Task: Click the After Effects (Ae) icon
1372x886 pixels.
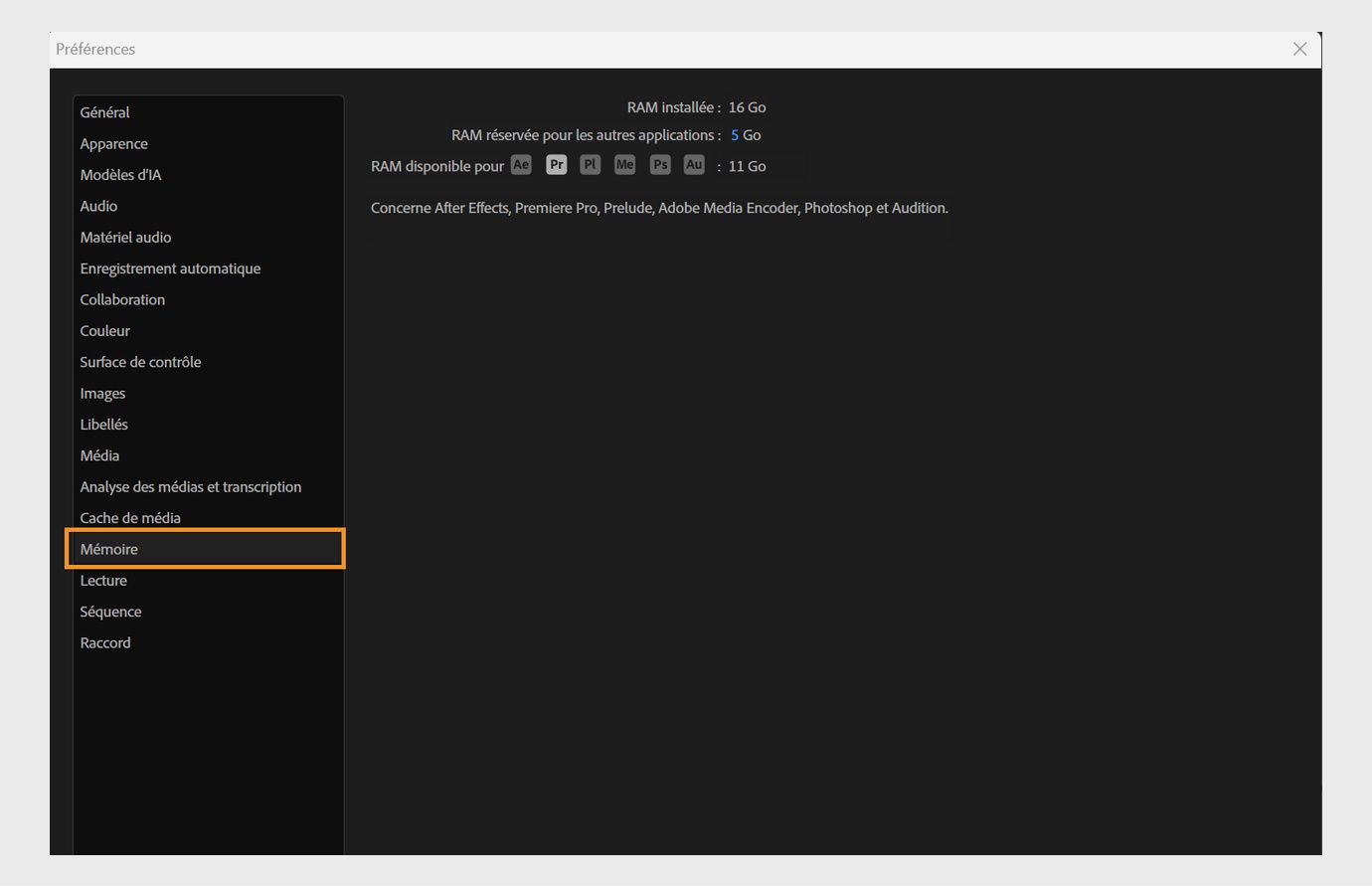Action: coord(520,165)
